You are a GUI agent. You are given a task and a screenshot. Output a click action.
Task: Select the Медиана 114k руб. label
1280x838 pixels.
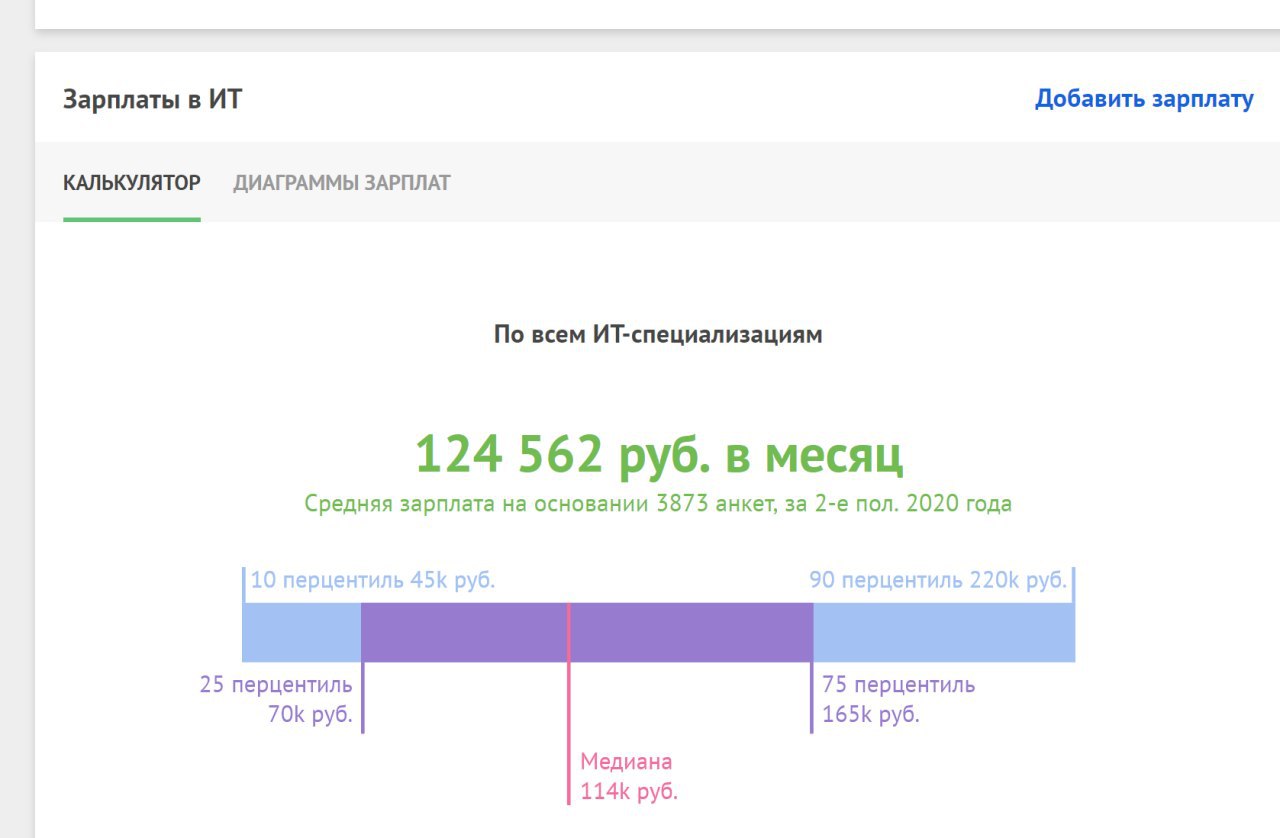tap(629, 777)
